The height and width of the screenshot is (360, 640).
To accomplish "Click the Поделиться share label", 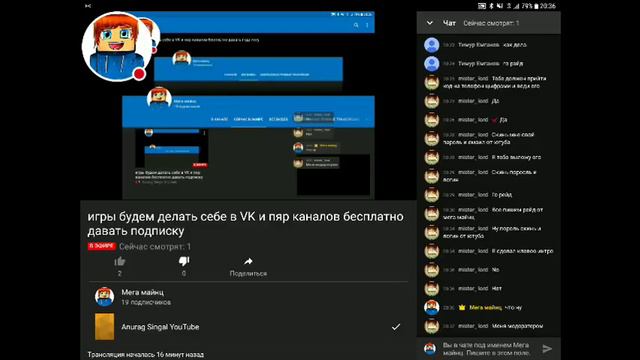I will pos(248,273).
